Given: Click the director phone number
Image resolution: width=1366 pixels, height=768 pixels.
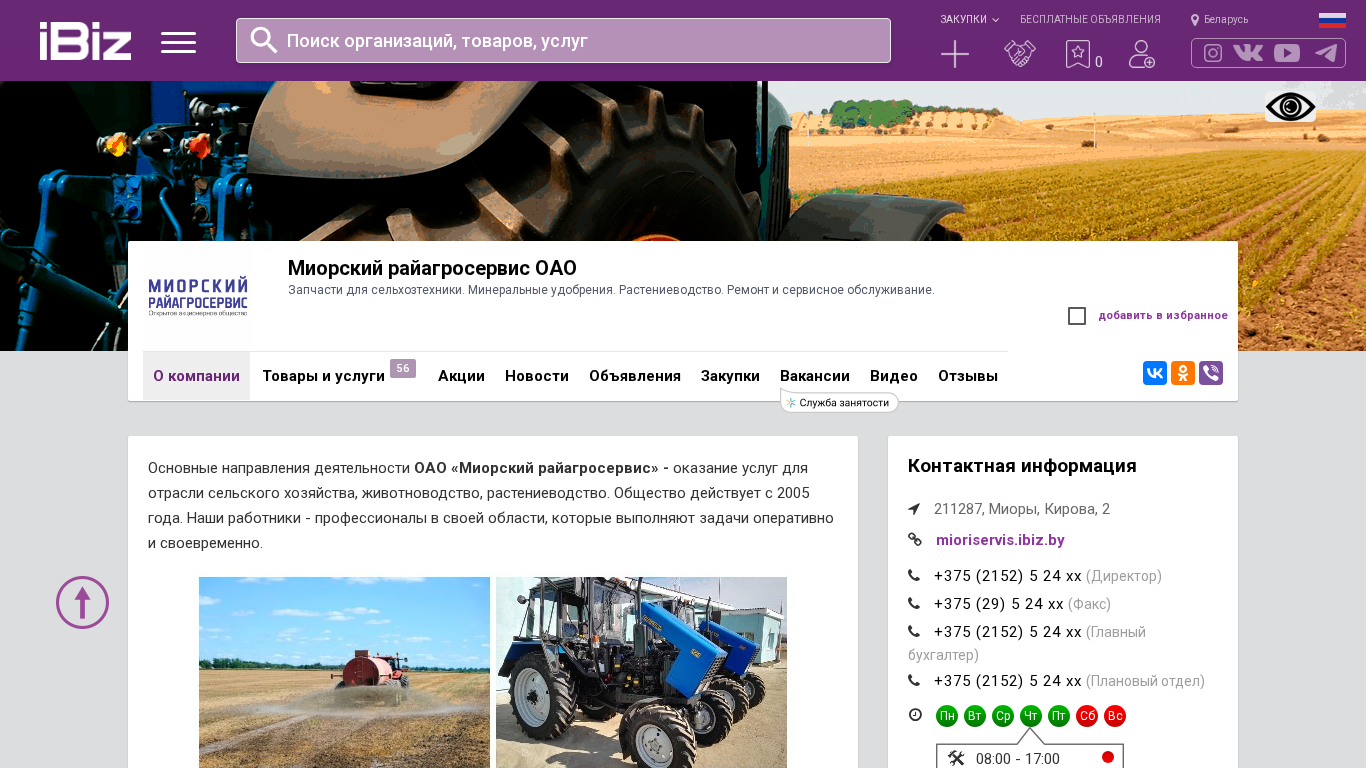Looking at the screenshot, I should point(1007,576).
